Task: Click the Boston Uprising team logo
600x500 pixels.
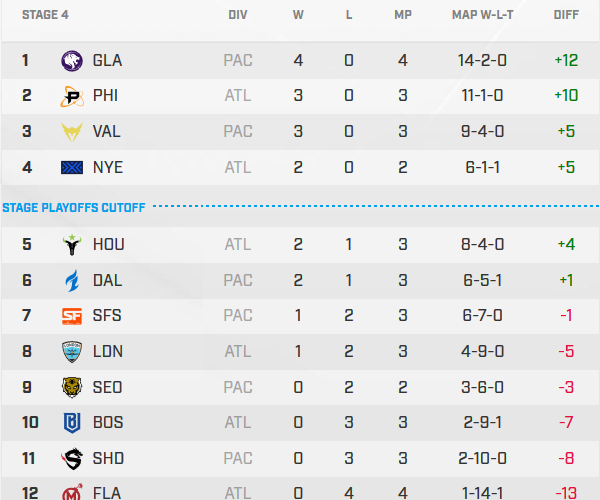Action: [73, 423]
